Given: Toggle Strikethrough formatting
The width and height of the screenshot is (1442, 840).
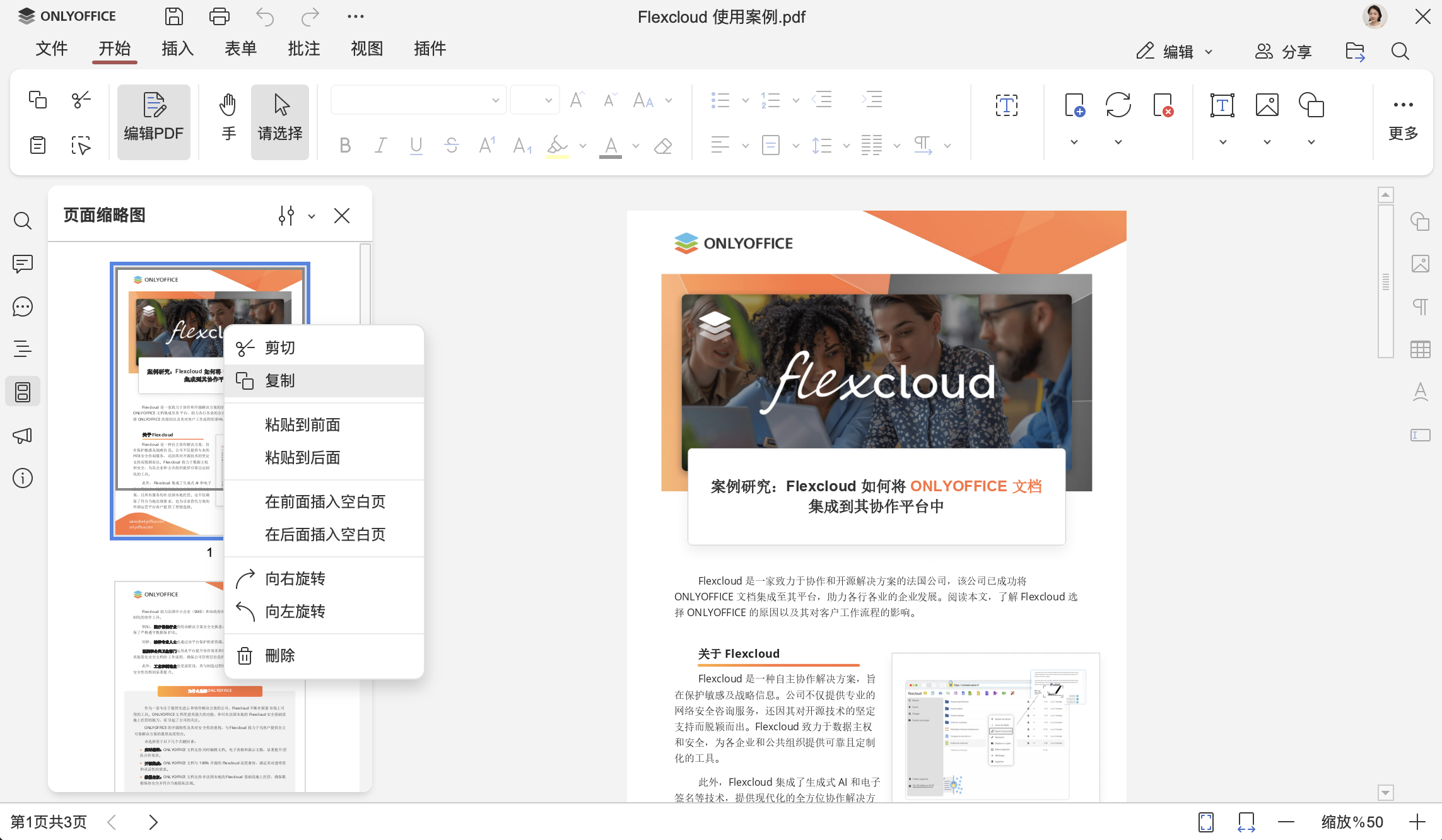Looking at the screenshot, I should pyautogui.click(x=452, y=146).
